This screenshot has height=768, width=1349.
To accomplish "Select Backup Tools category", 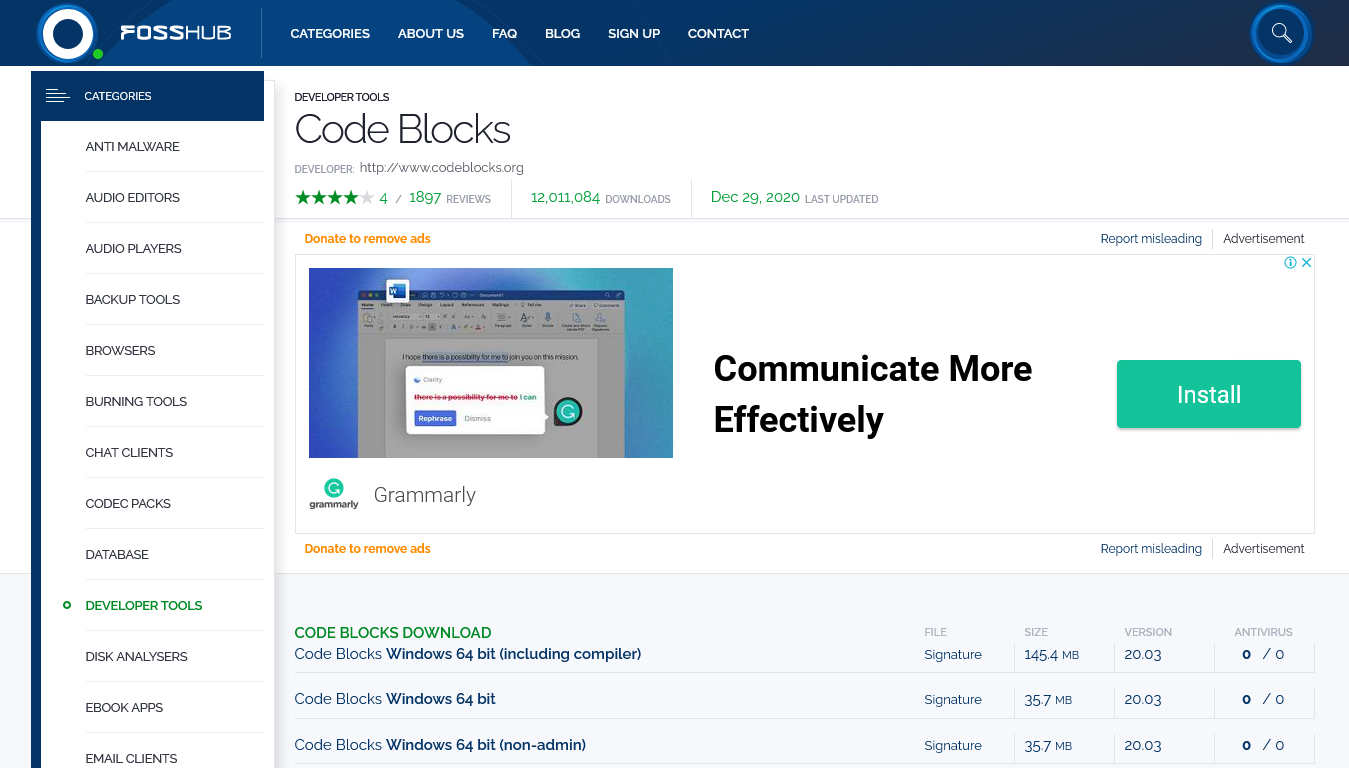I will point(133,299).
